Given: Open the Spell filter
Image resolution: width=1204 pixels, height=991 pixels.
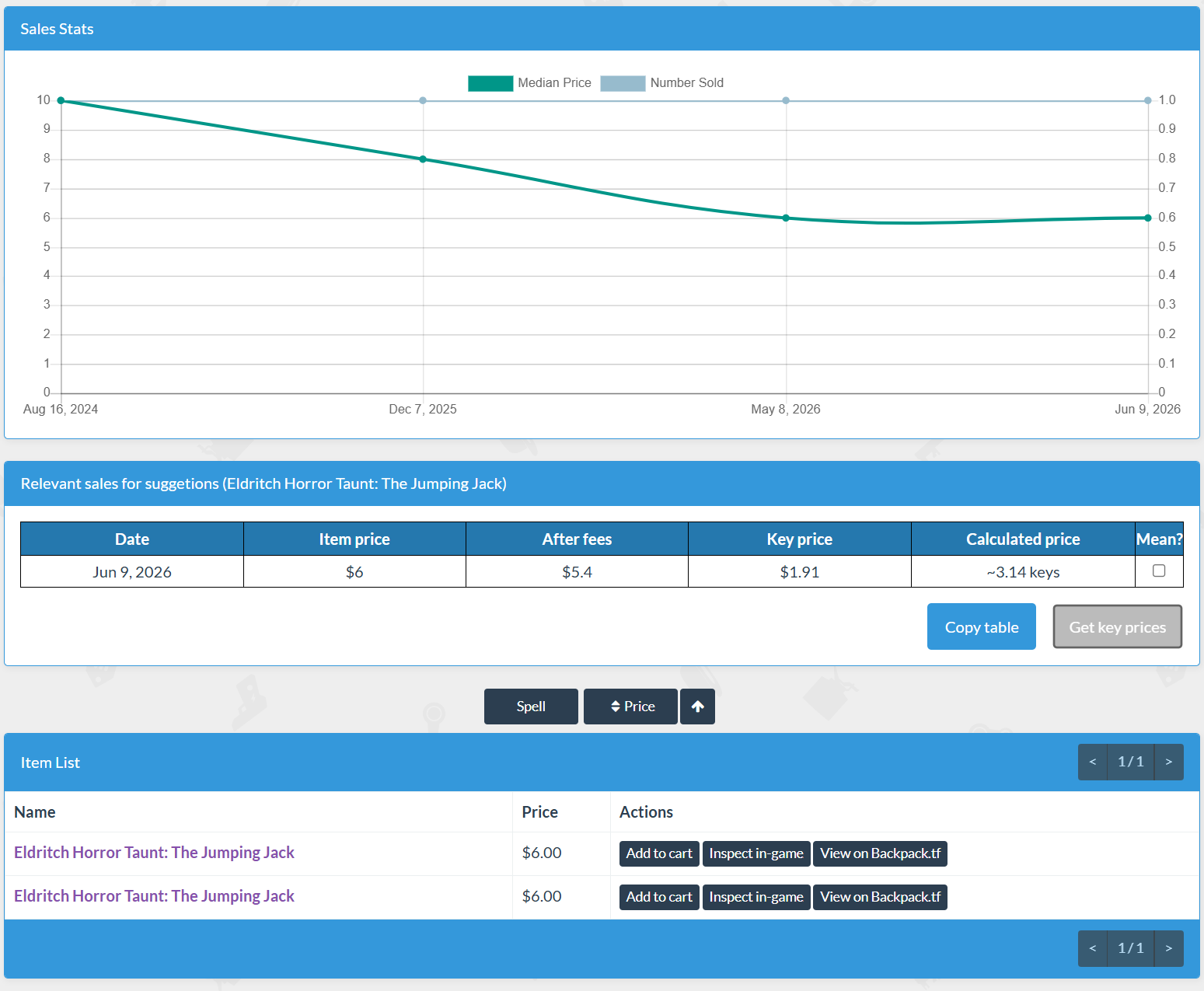Looking at the screenshot, I should point(531,707).
